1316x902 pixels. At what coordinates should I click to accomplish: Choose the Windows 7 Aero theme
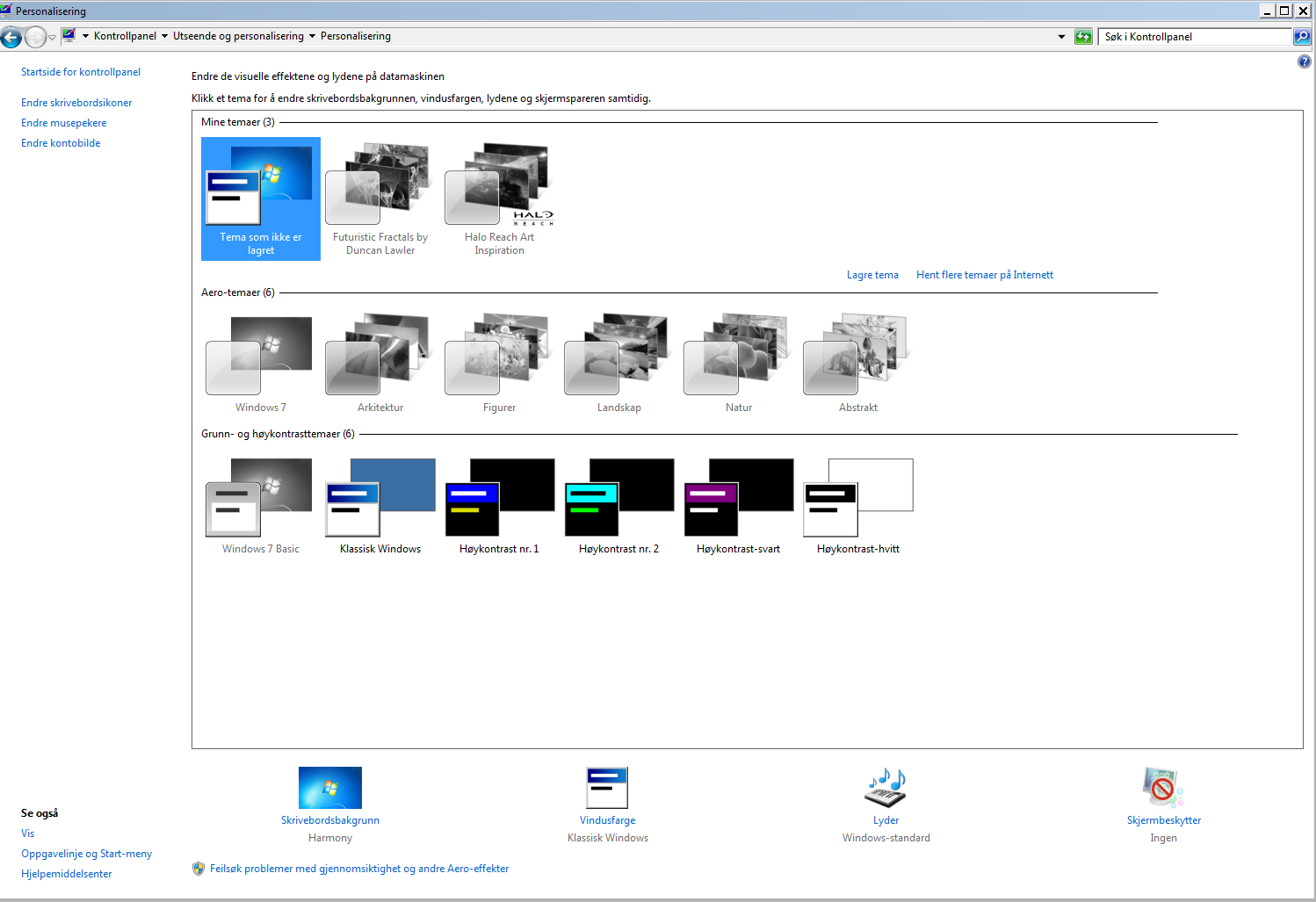coord(261,363)
